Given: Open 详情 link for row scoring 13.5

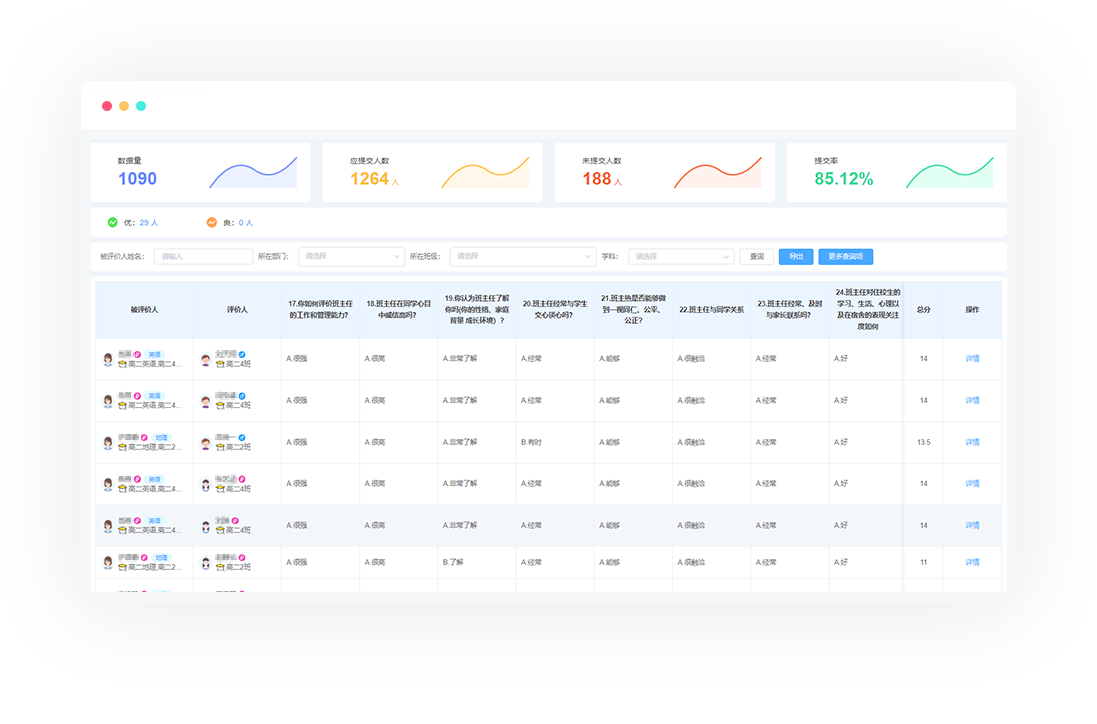Looking at the screenshot, I should 971,442.
